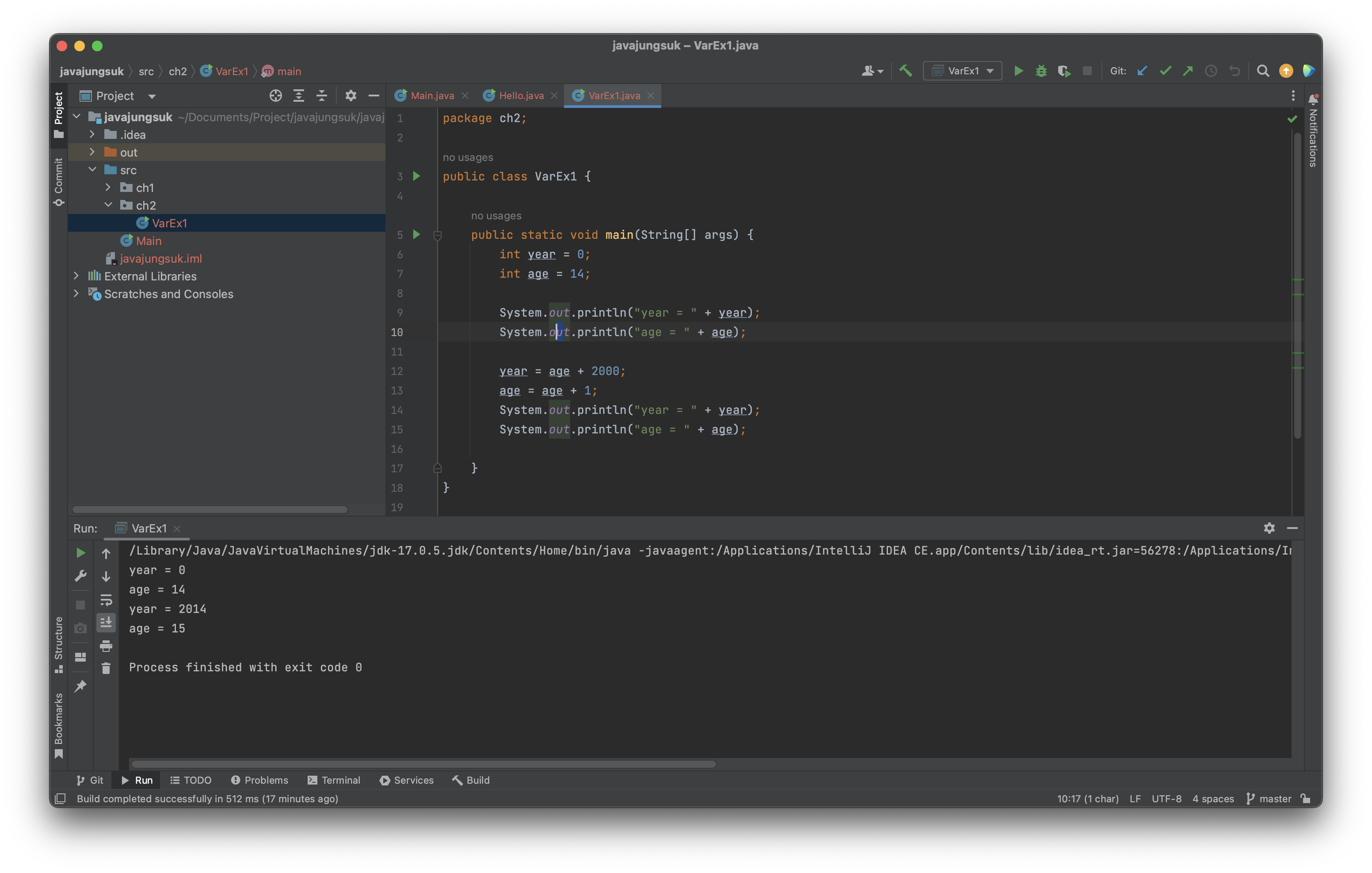1372x873 pixels.
Task: Expand the ch1 package folder
Action: [x=108, y=188]
